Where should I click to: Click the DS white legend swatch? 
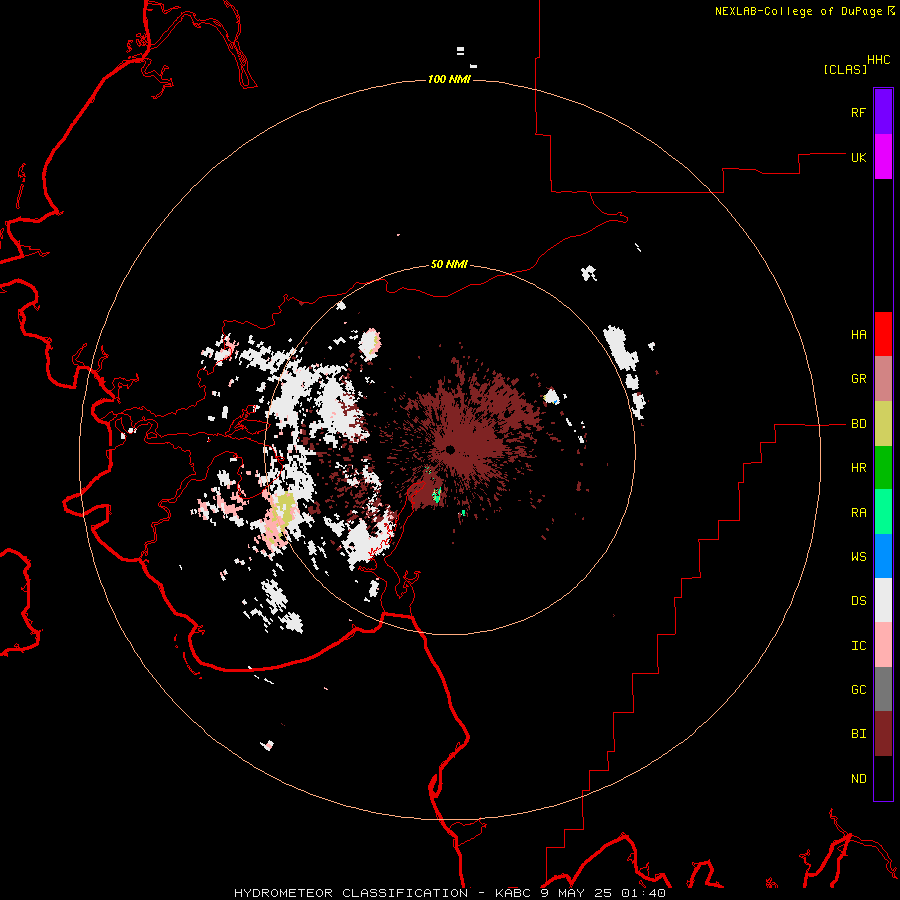[x=883, y=600]
